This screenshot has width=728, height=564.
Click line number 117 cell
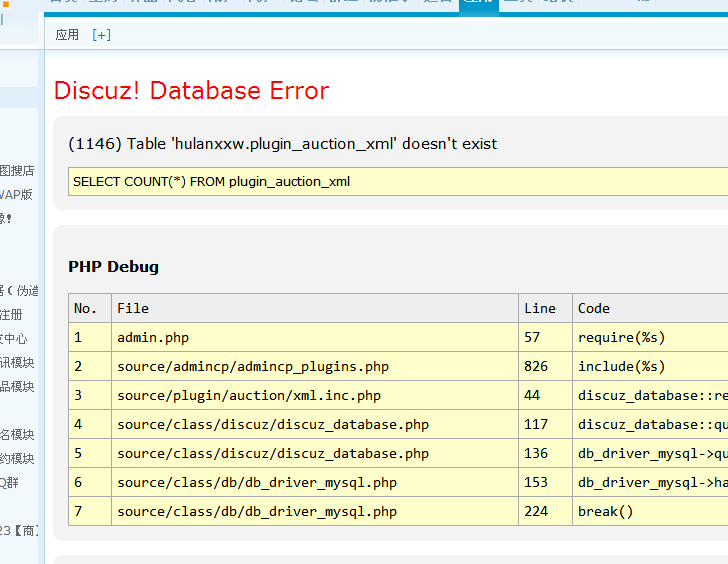tap(545, 424)
